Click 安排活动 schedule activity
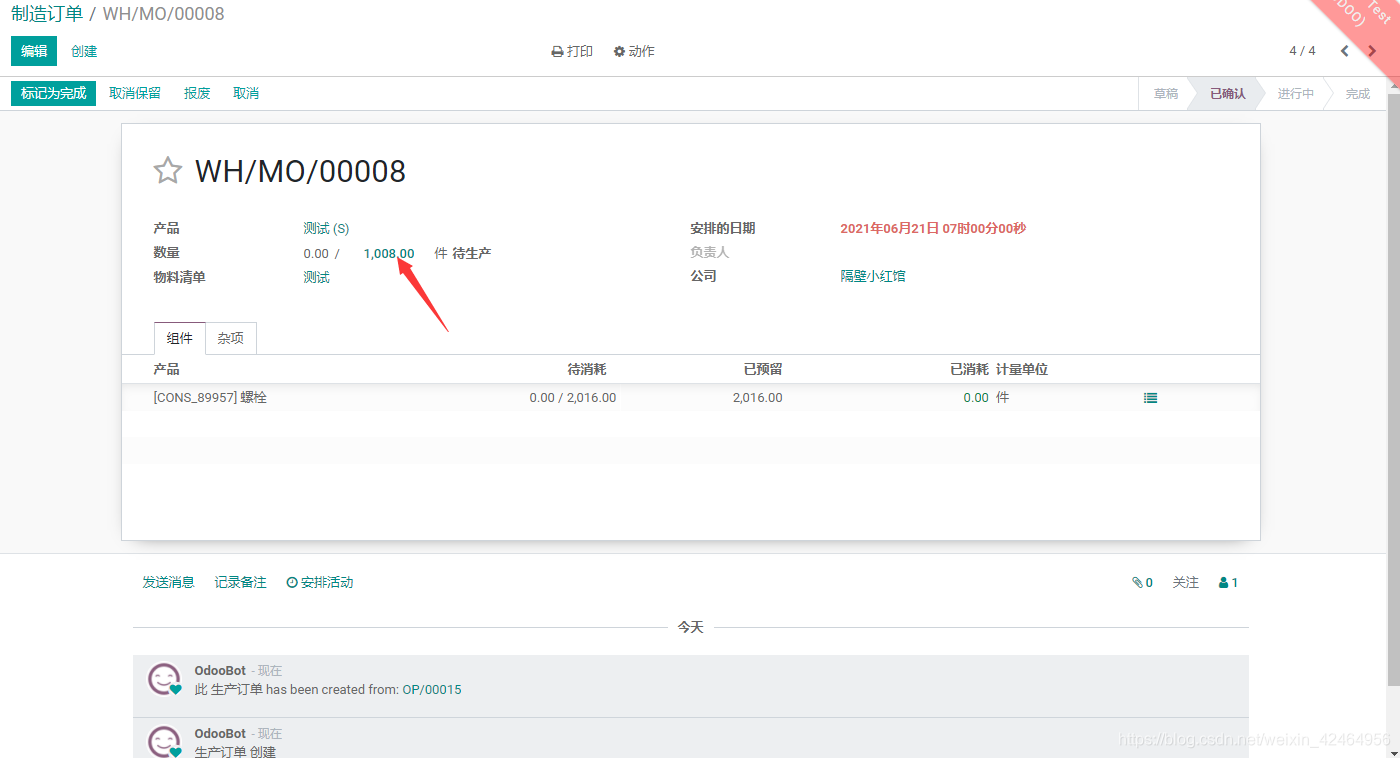Screen dimensions: 1400x758 tap(320, 582)
